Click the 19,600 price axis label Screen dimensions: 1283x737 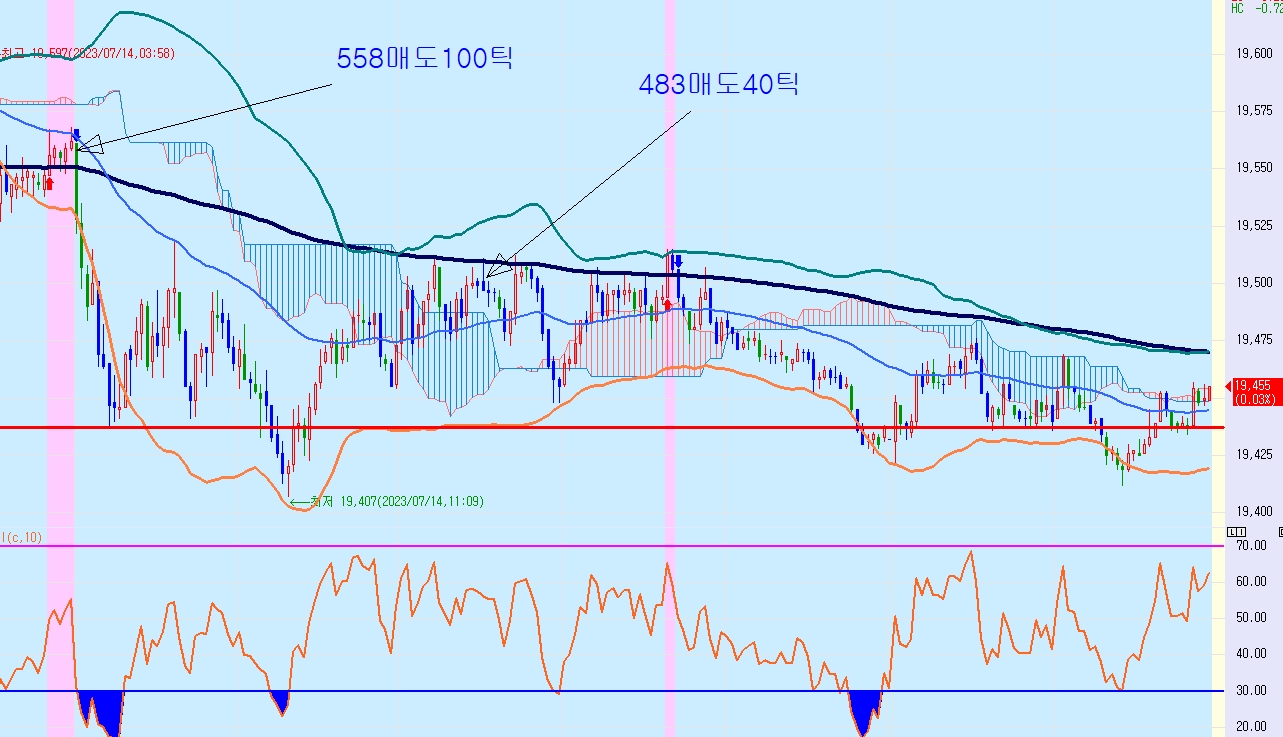[x=1255, y=54]
